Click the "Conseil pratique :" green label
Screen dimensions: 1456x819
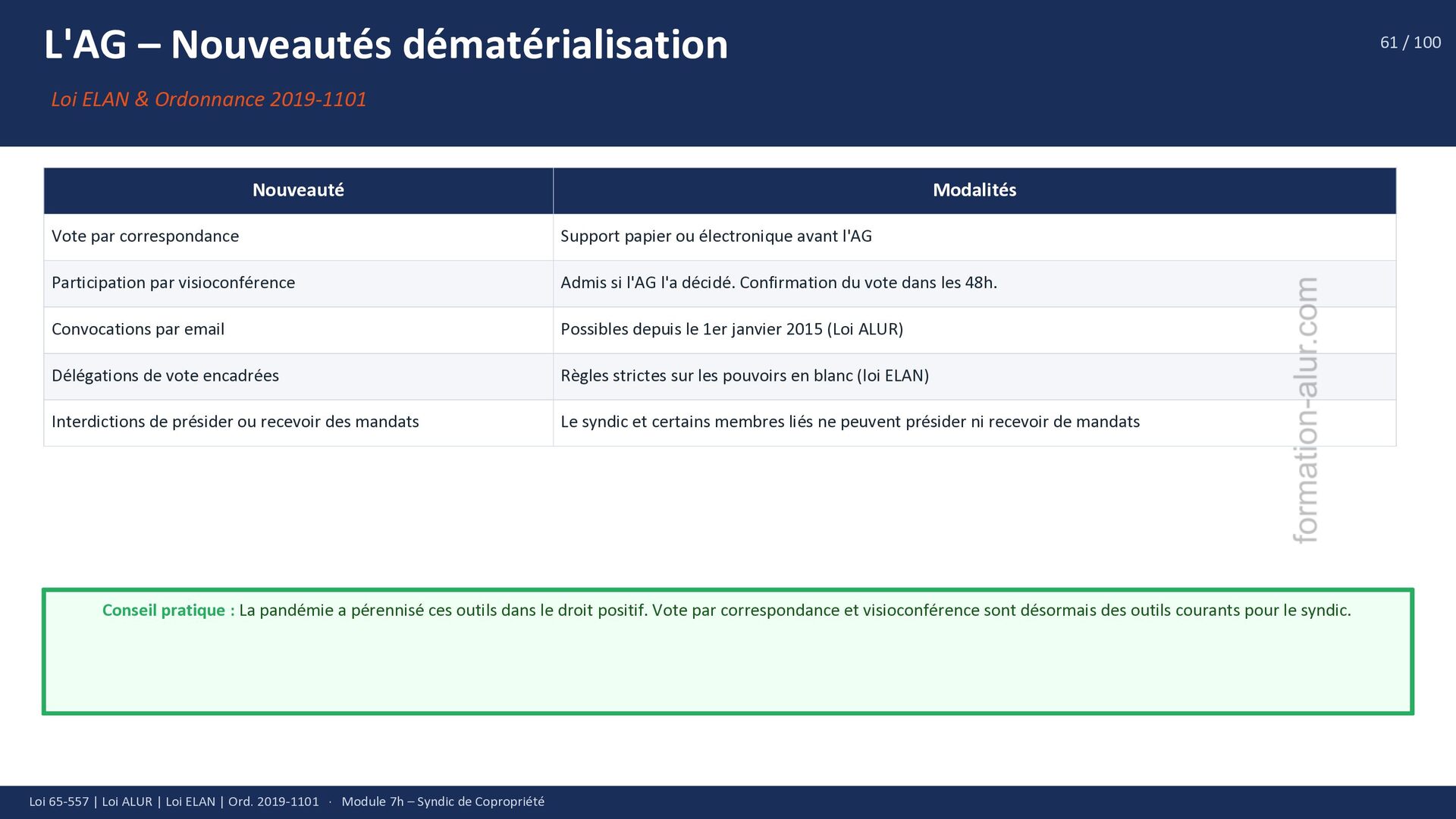(x=168, y=610)
